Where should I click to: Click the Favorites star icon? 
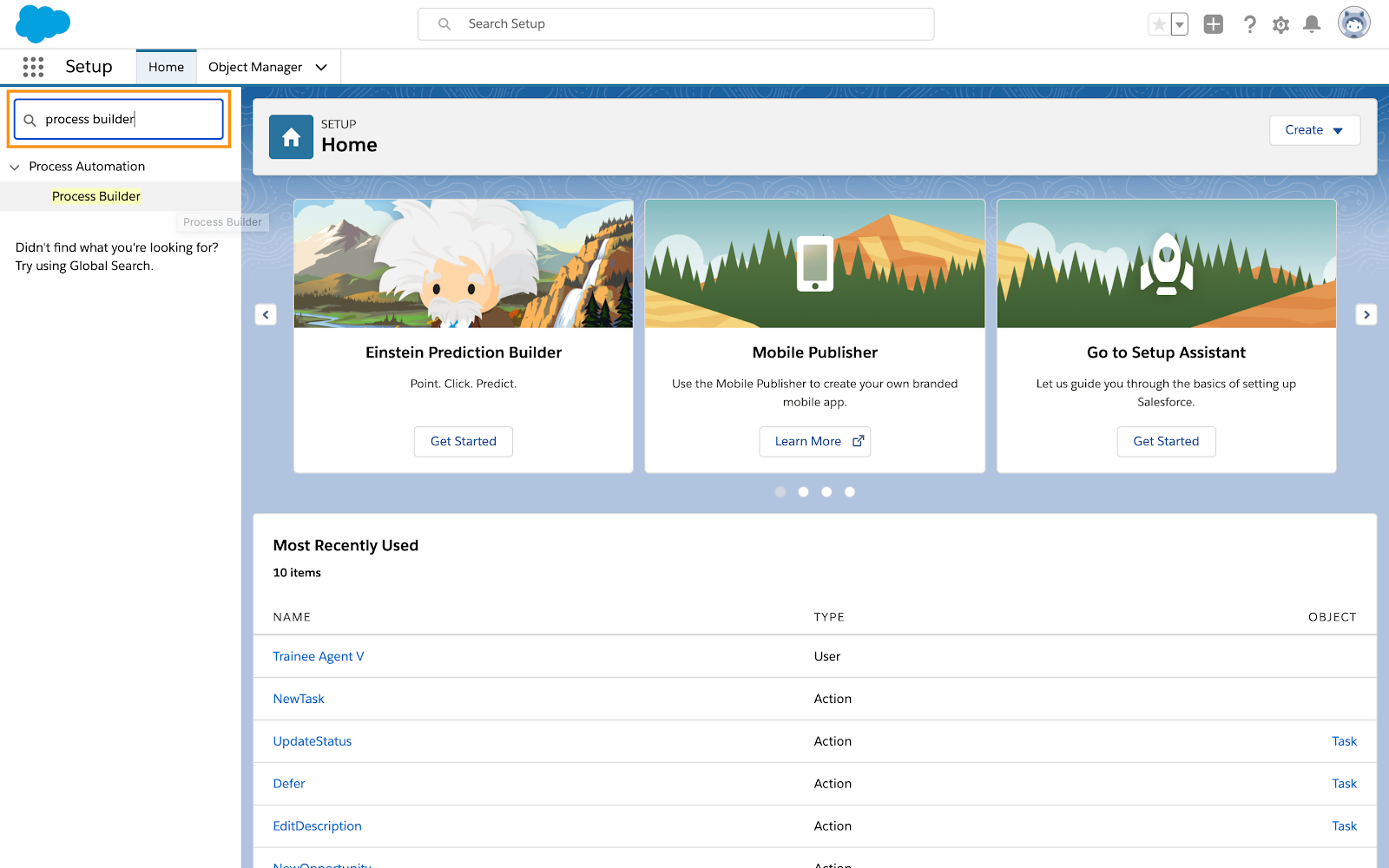coord(1159,24)
